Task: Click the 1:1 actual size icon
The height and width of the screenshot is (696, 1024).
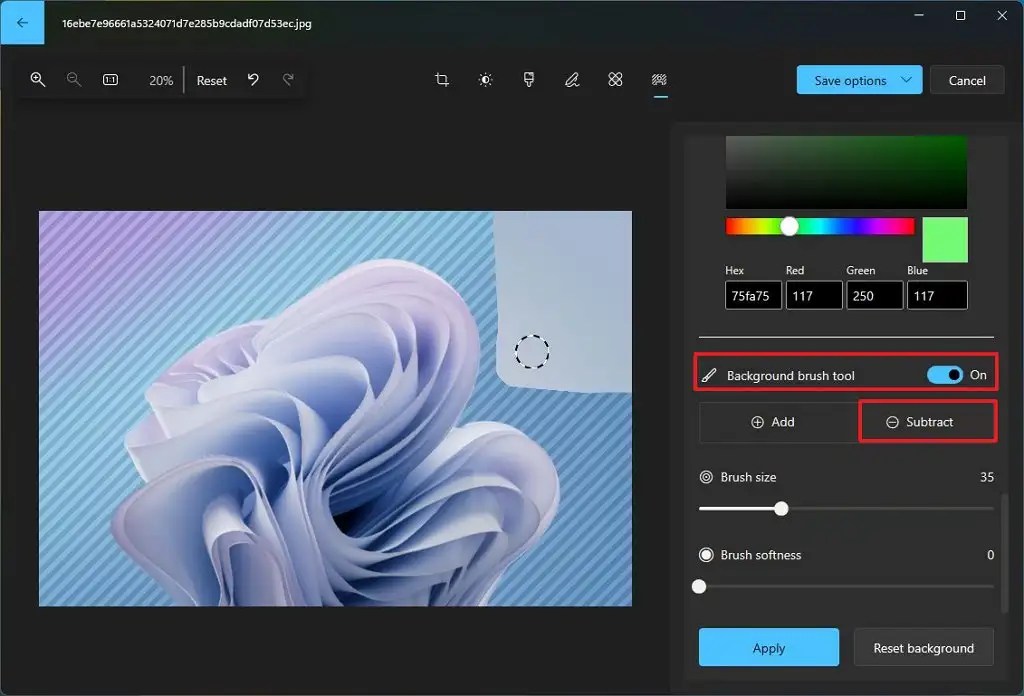Action: tap(110, 80)
